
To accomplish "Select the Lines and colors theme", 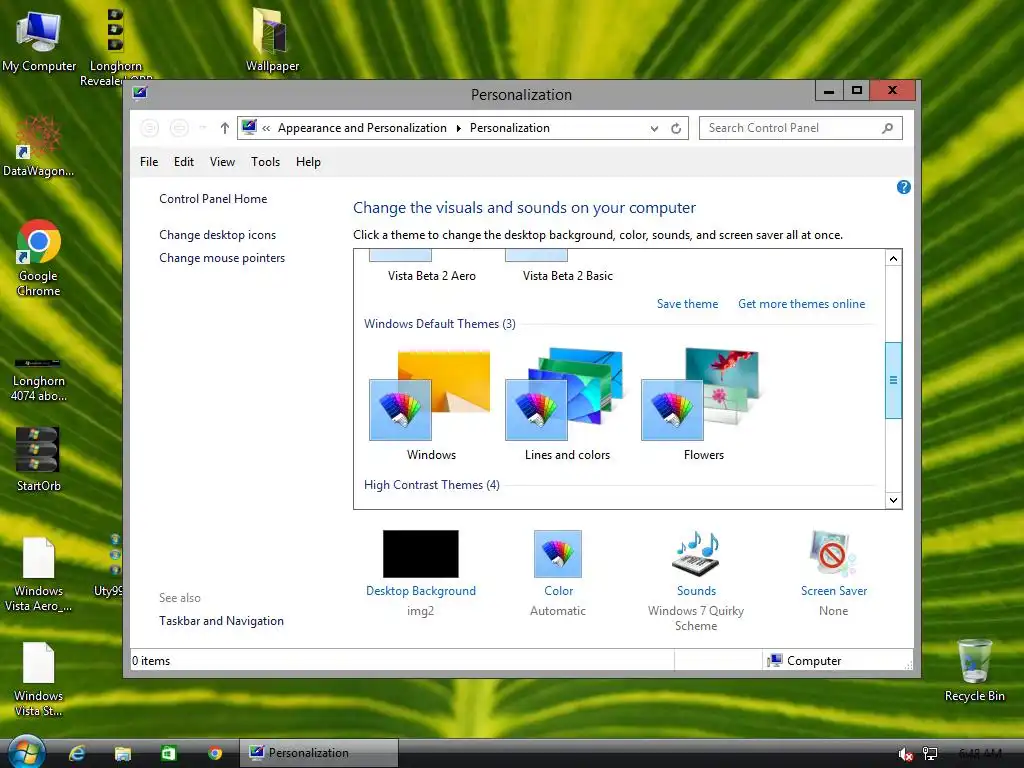I will pyautogui.click(x=567, y=405).
